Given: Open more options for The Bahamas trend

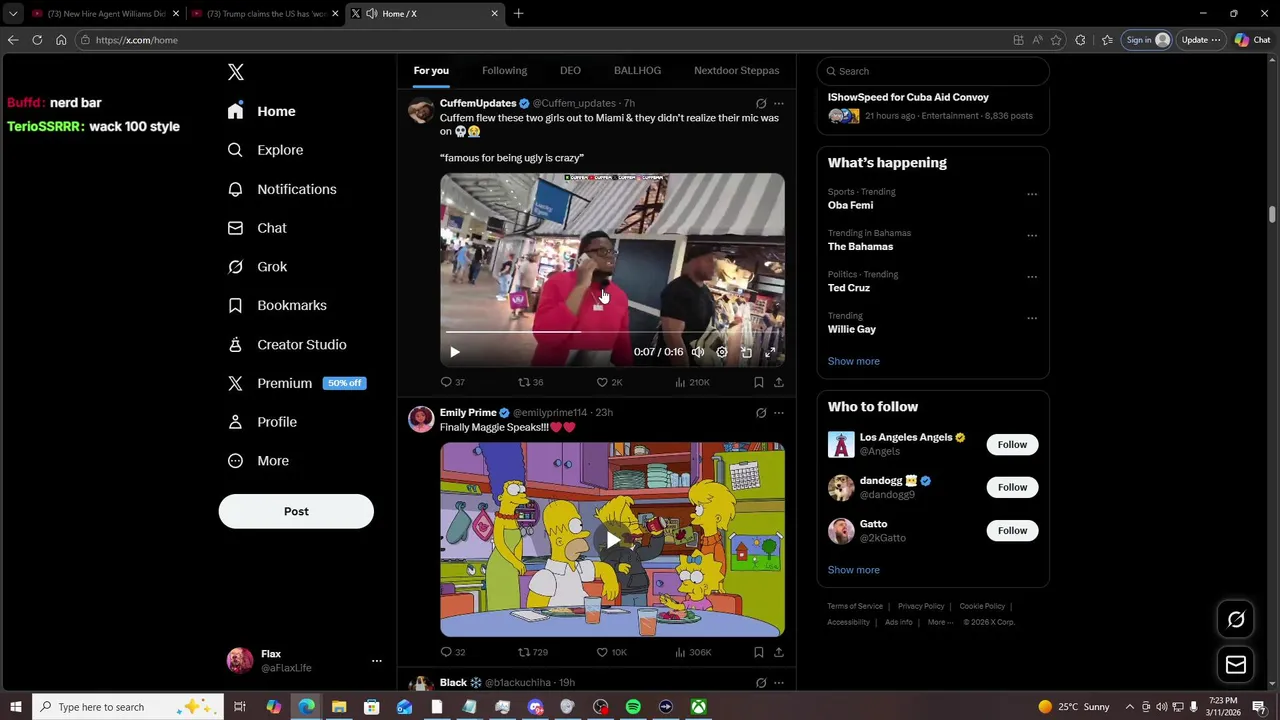Looking at the screenshot, I should [1032, 236].
